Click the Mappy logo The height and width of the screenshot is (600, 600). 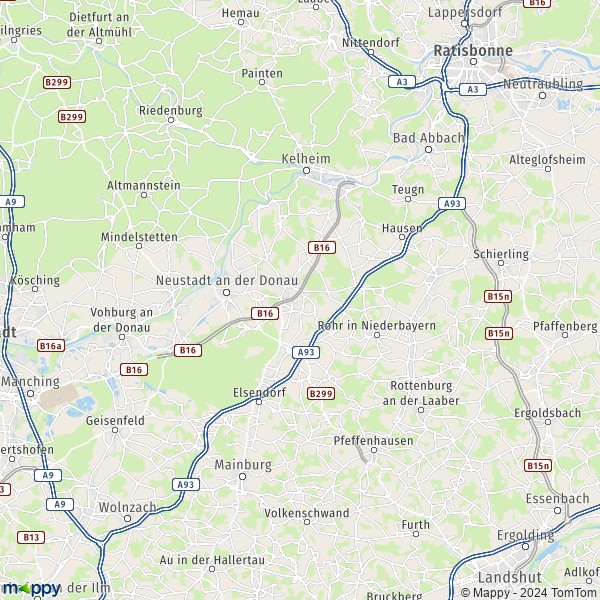pyautogui.click(x=31, y=589)
